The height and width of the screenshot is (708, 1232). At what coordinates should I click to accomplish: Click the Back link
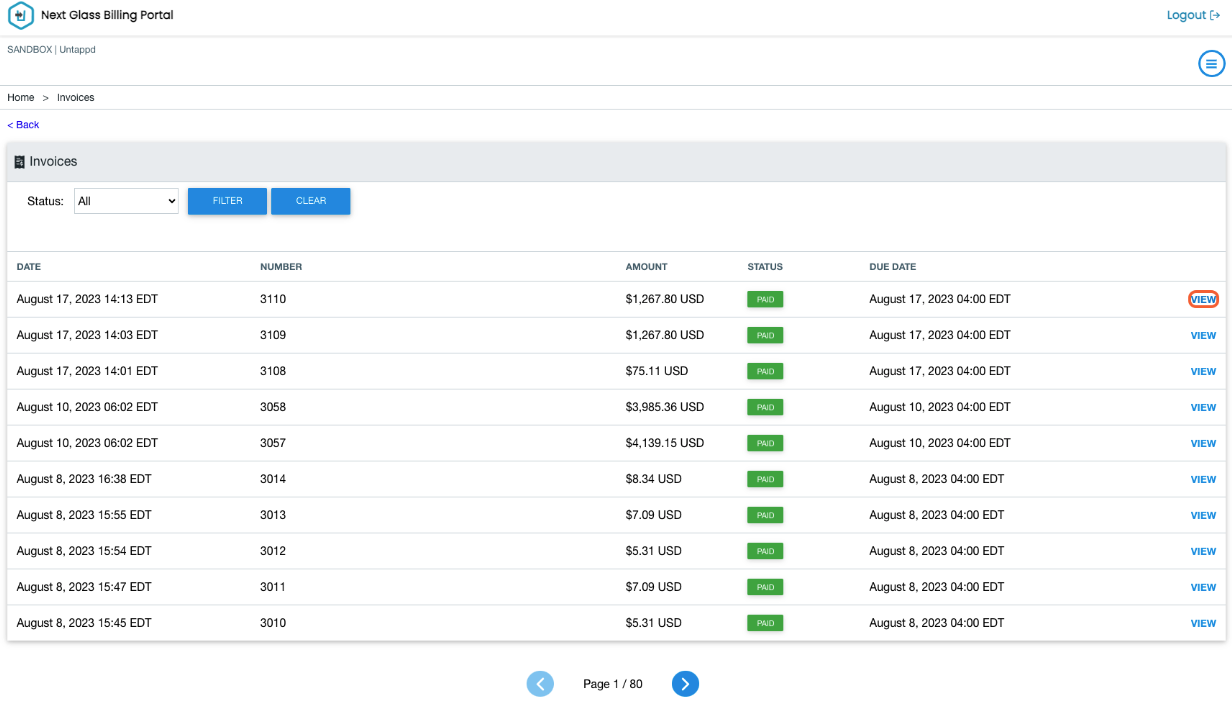pos(23,125)
